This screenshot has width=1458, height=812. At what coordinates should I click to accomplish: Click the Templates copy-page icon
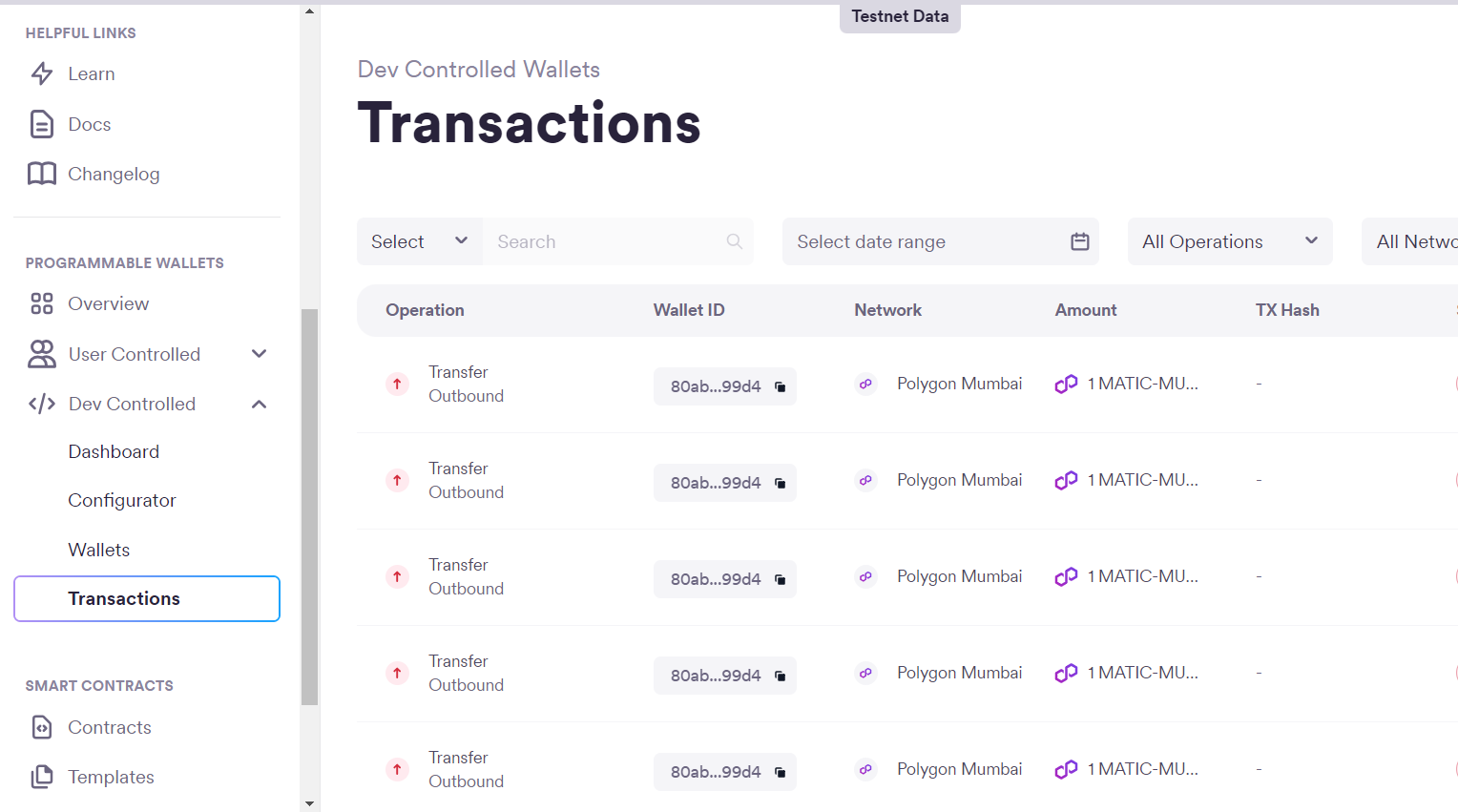click(39, 777)
